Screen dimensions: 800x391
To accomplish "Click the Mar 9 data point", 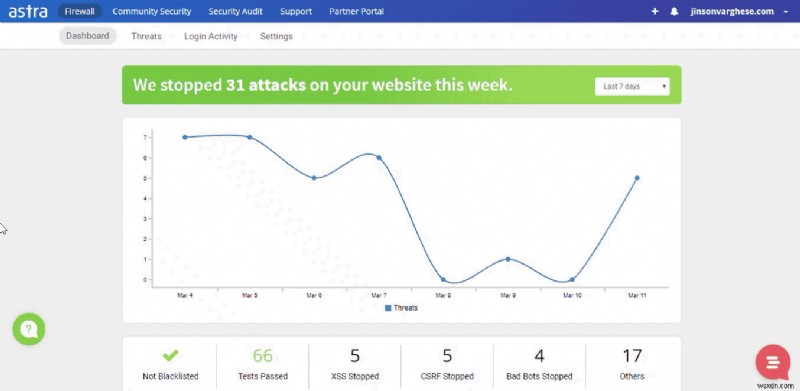I will [508, 259].
